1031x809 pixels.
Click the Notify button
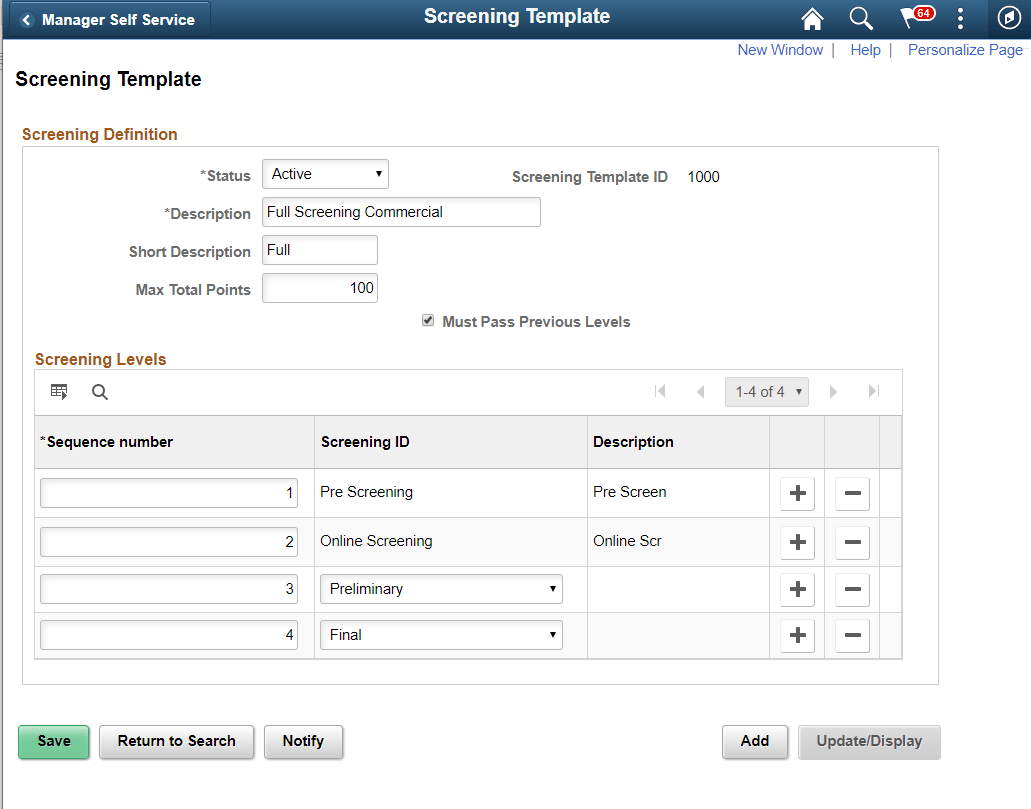303,742
